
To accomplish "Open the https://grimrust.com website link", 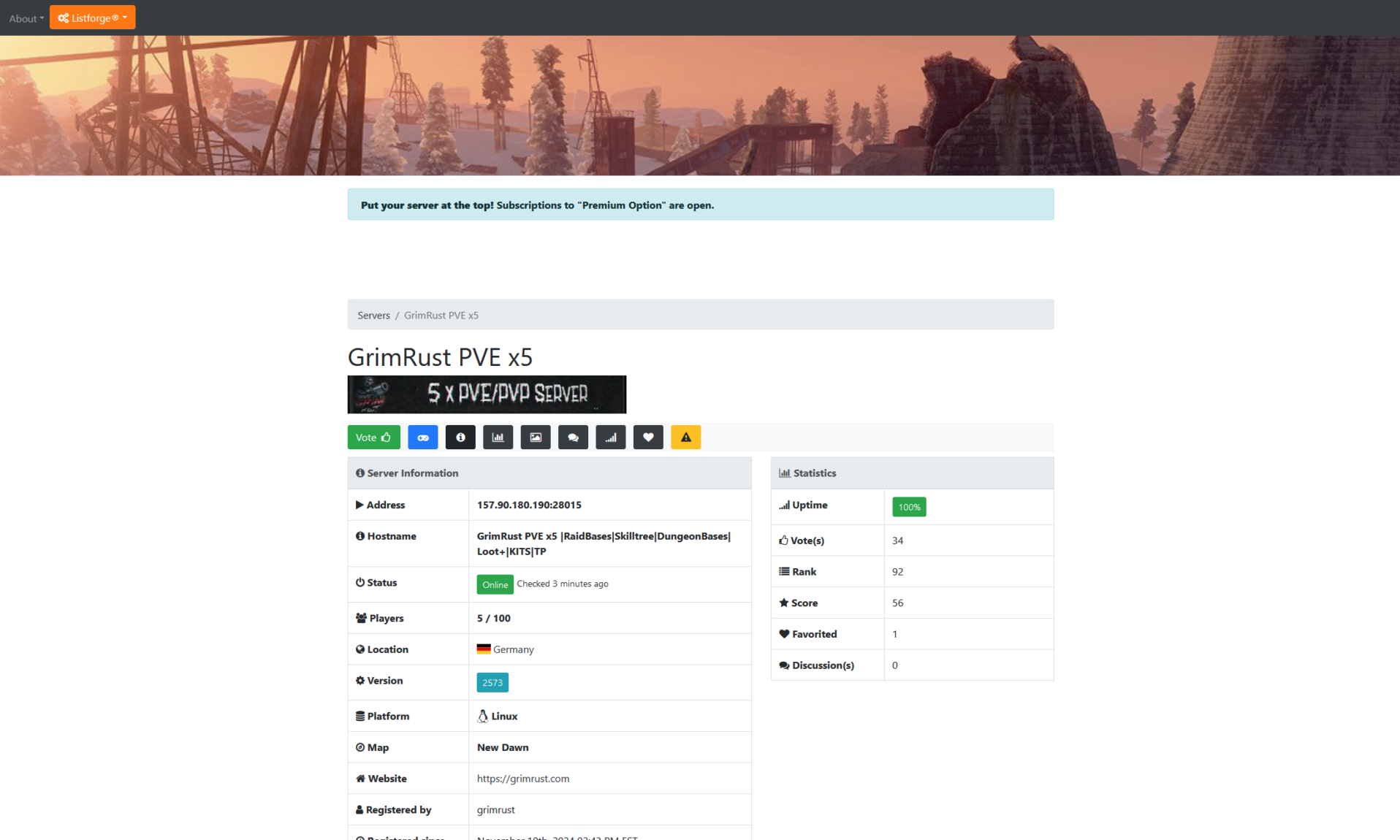I will [523, 779].
